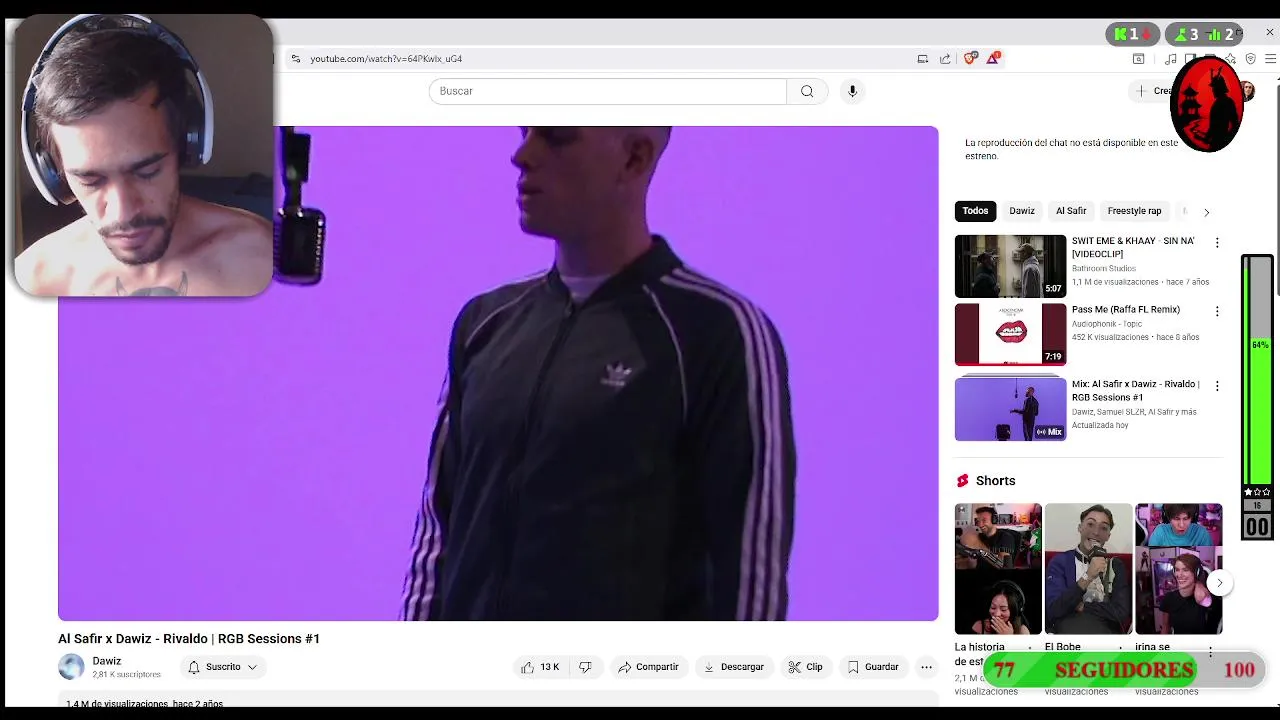Save video using Guardar button
Image resolution: width=1280 pixels, height=720 pixels.
[873, 667]
